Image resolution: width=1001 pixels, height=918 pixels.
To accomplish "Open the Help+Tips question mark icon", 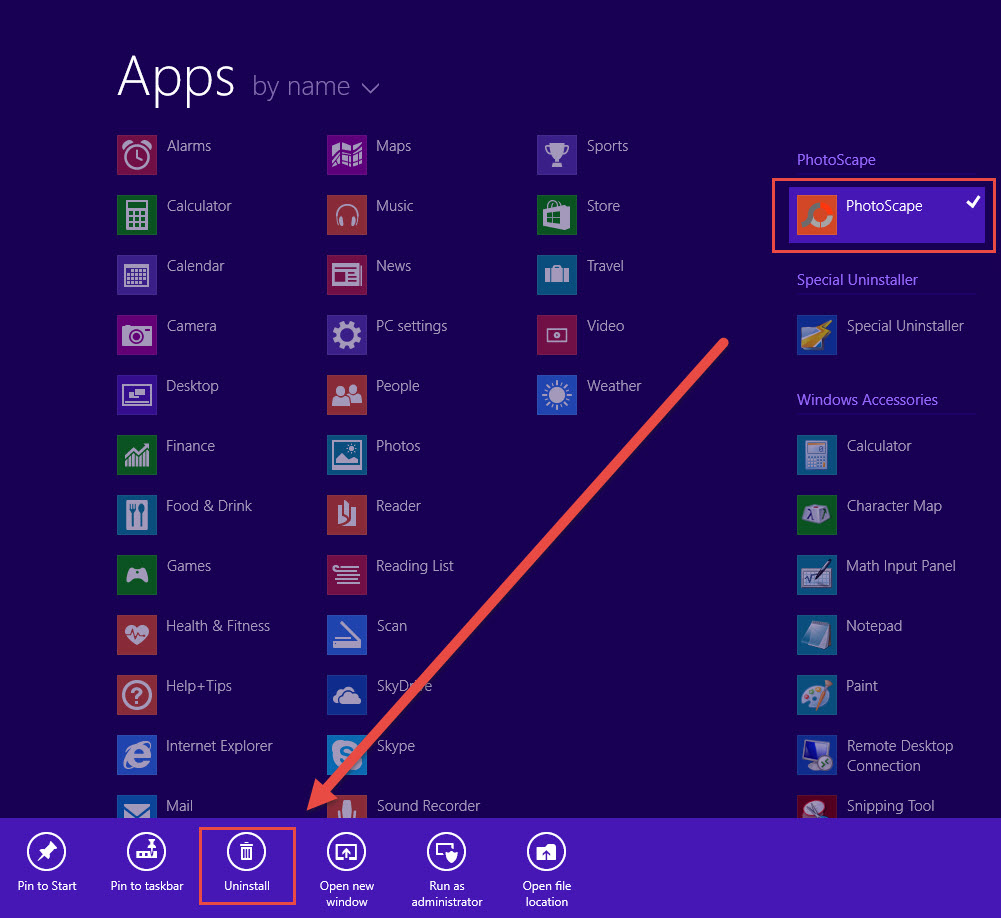I will pos(137,695).
